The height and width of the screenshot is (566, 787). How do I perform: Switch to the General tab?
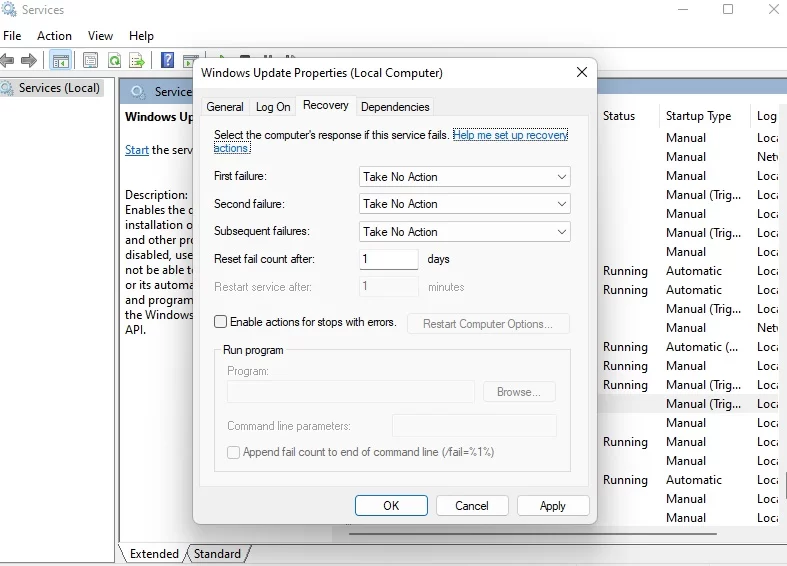[x=225, y=107]
